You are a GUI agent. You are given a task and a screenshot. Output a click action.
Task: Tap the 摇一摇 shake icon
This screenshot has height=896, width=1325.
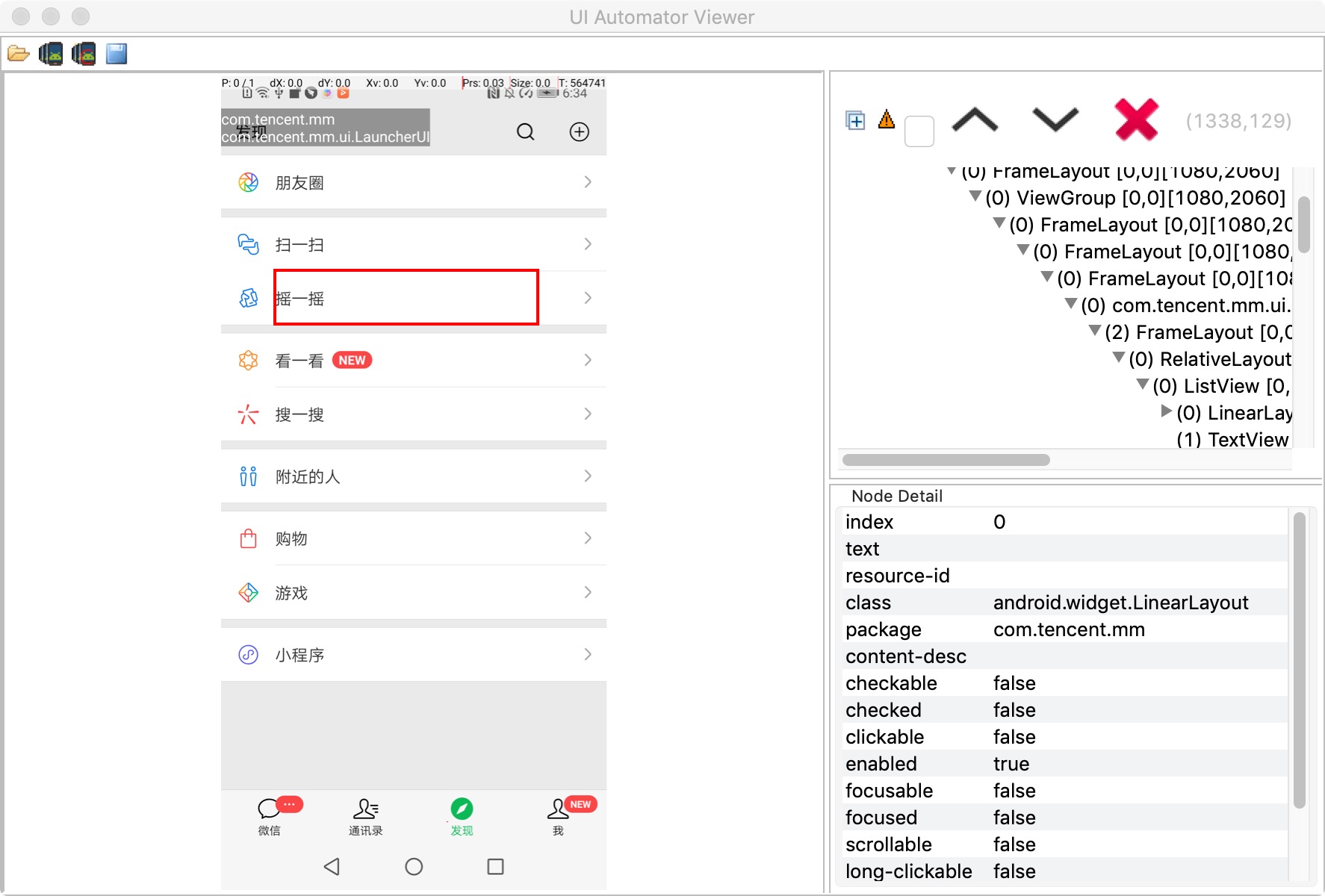(x=248, y=298)
